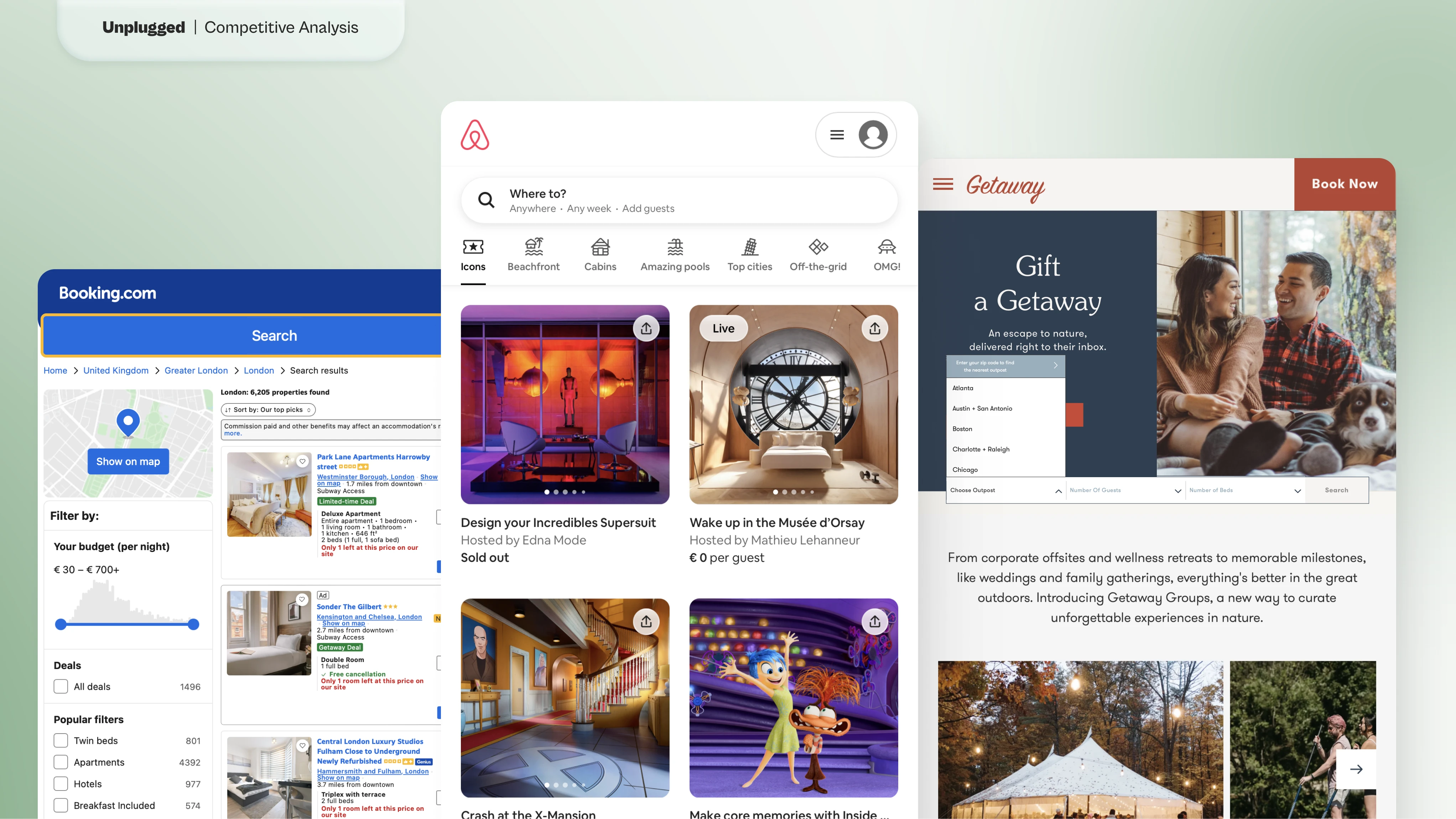The height and width of the screenshot is (819, 1456).
Task: Open the Hammersmith and Fulham, London link
Action: [373, 771]
